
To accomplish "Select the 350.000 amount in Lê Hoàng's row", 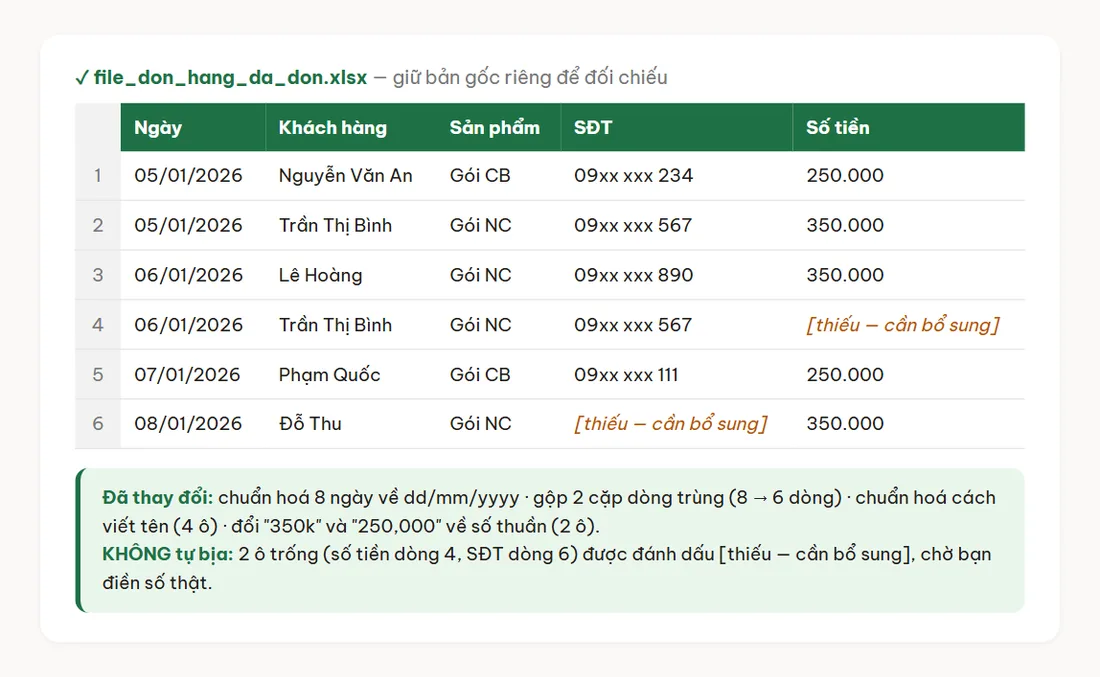I will pos(845,275).
